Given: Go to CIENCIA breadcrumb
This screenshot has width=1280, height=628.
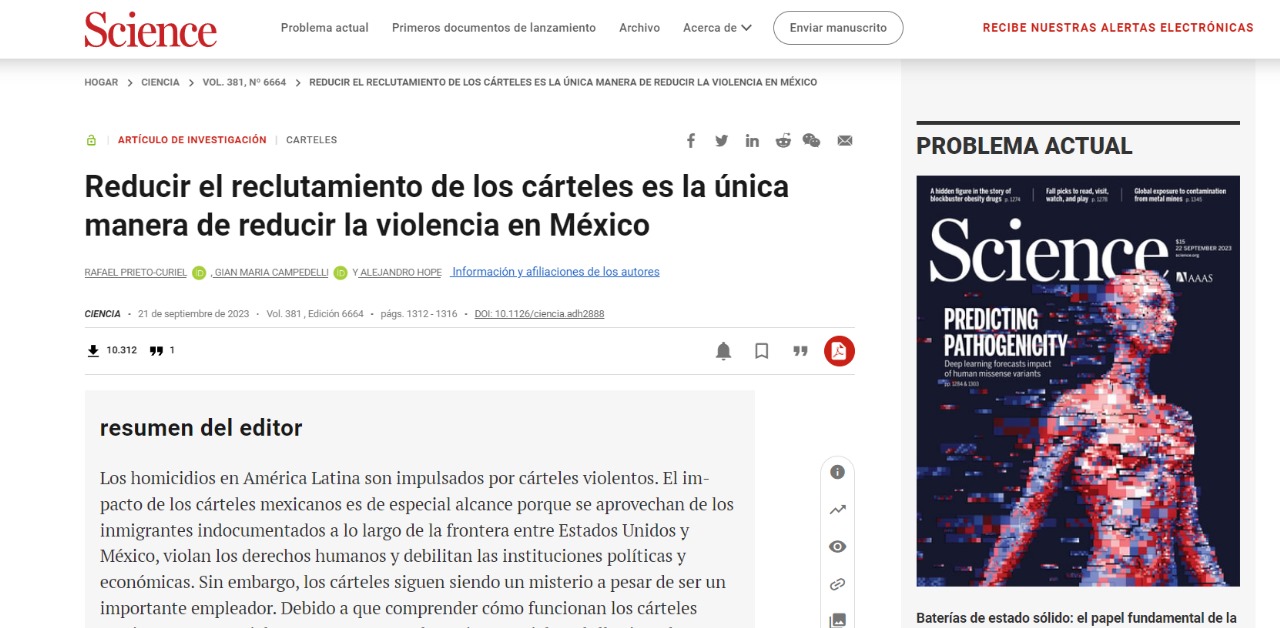Looking at the screenshot, I should 161,82.
